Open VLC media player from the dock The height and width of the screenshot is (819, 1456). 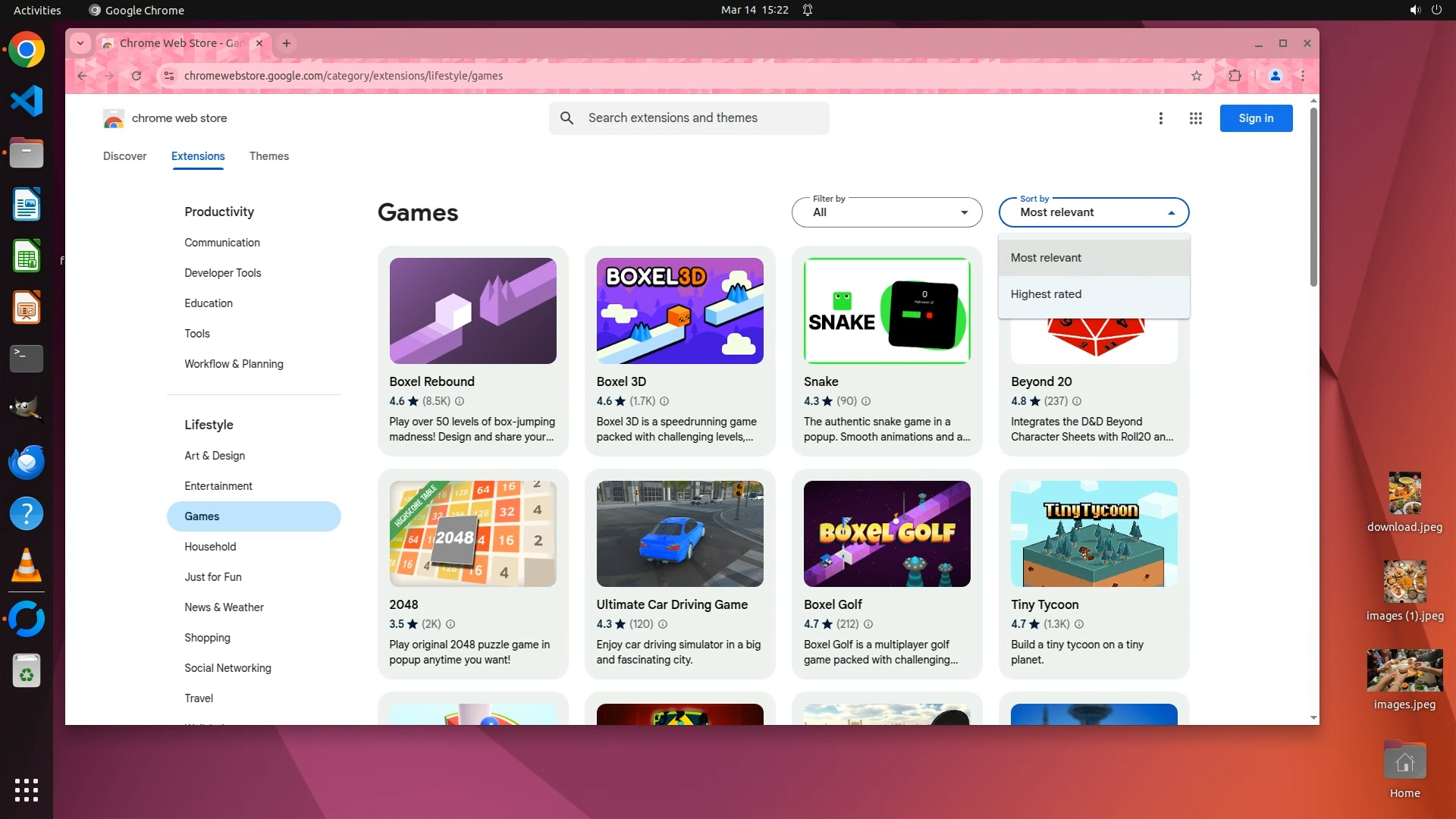coord(27,566)
